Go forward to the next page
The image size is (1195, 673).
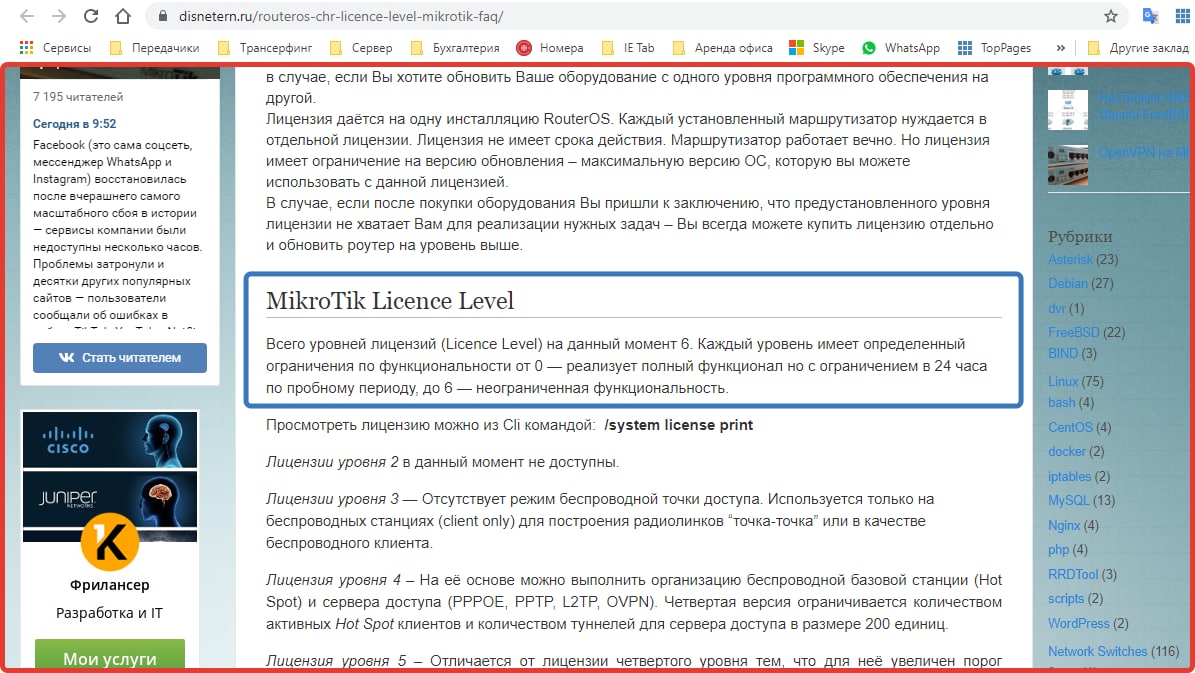pyautogui.click(x=59, y=16)
